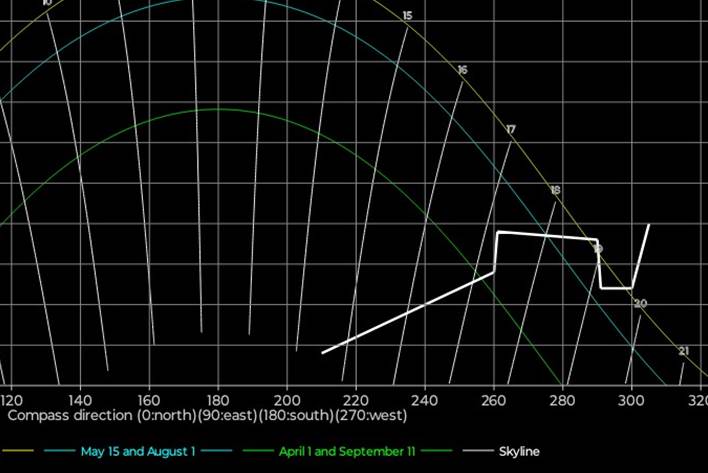The image size is (708, 473).
Task: Select the 220 compass direction tick
Action: coord(355,397)
